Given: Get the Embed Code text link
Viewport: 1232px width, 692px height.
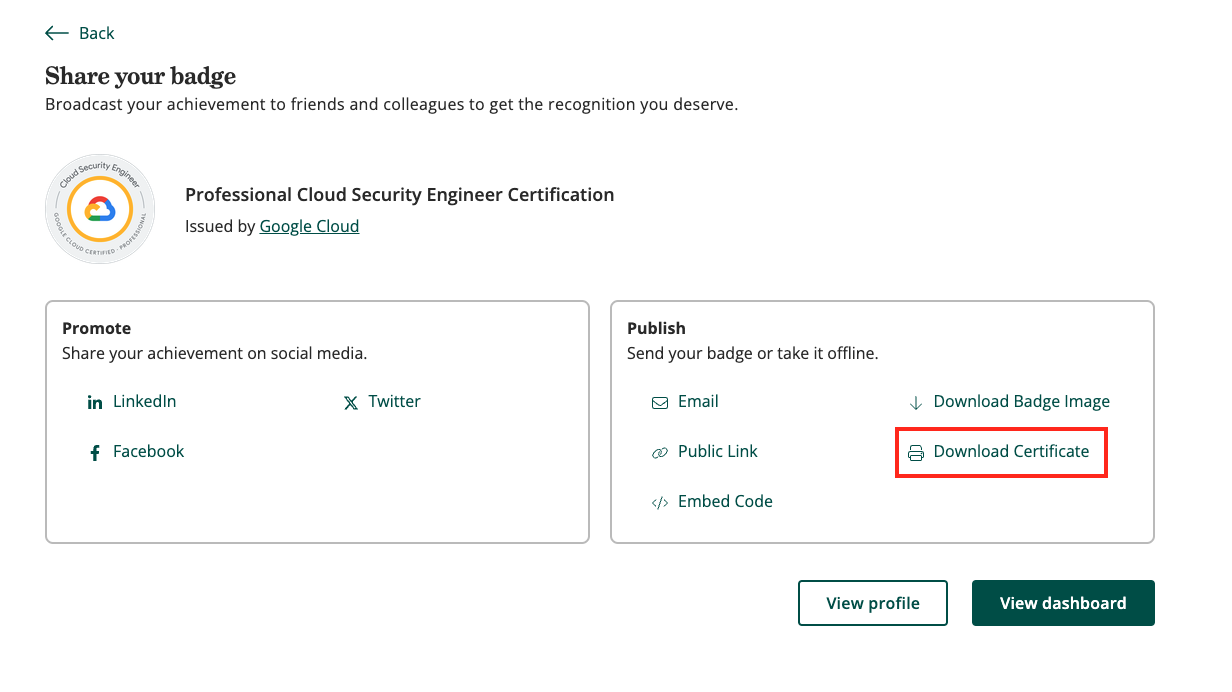Looking at the screenshot, I should click(x=725, y=501).
